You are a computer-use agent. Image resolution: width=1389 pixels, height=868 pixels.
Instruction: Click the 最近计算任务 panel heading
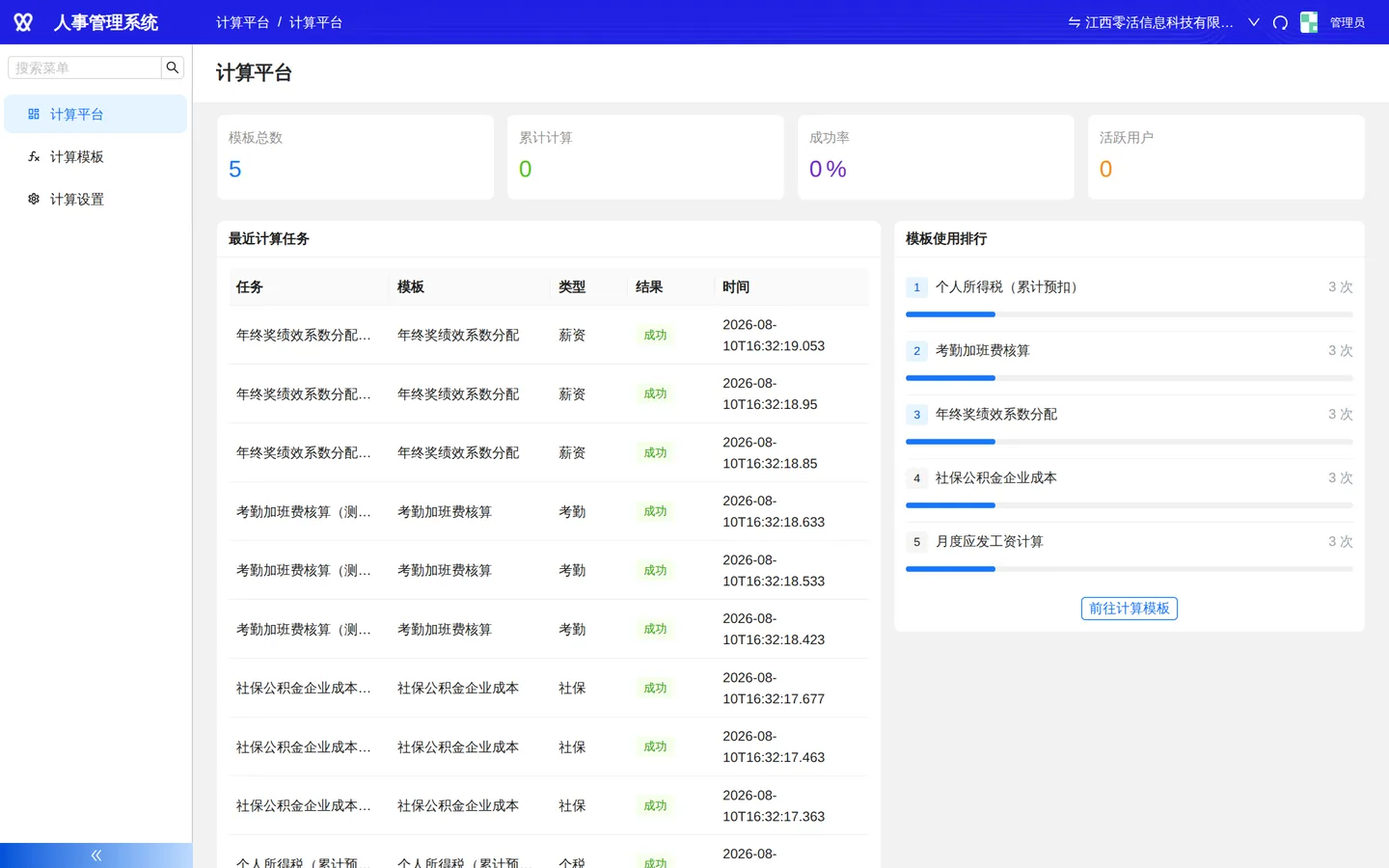coord(269,238)
